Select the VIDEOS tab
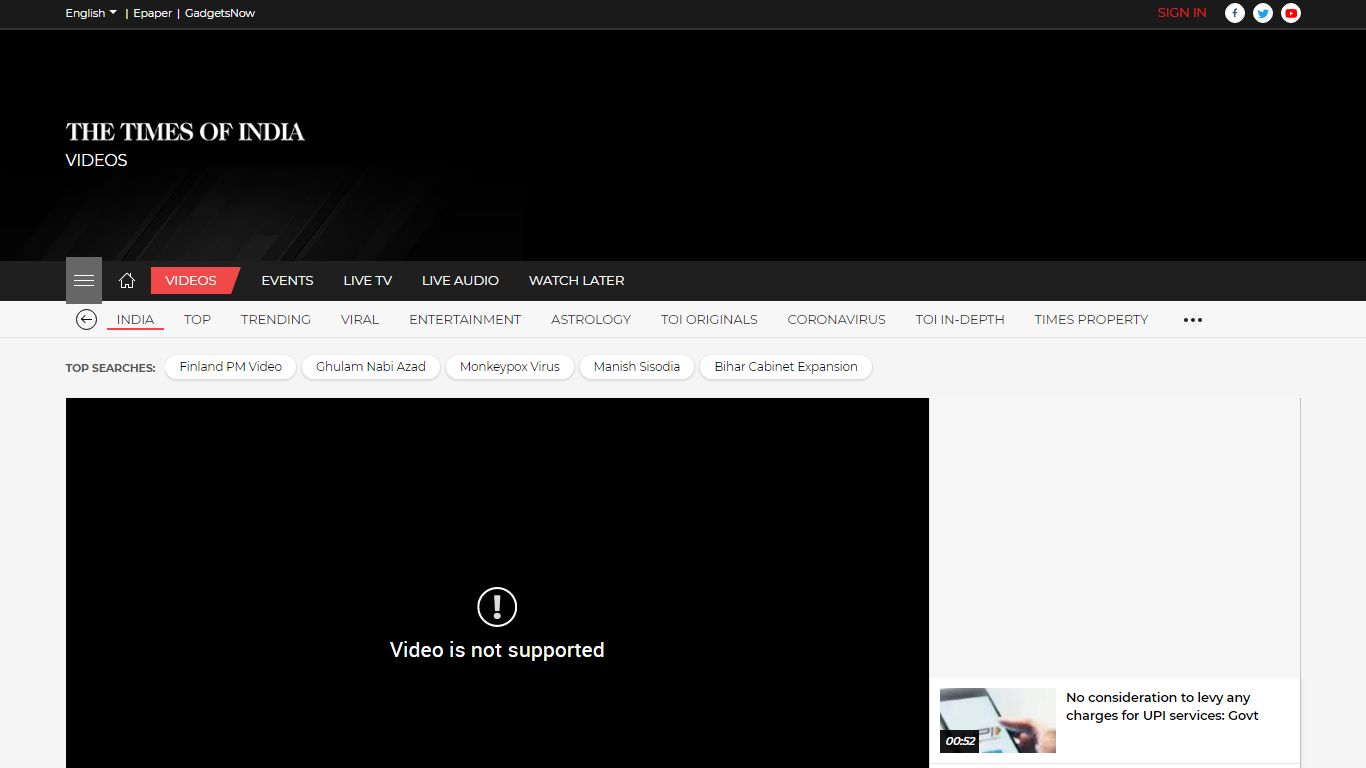This screenshot has height=768, width=1366. pyautogui.click(x=194, y=281)
